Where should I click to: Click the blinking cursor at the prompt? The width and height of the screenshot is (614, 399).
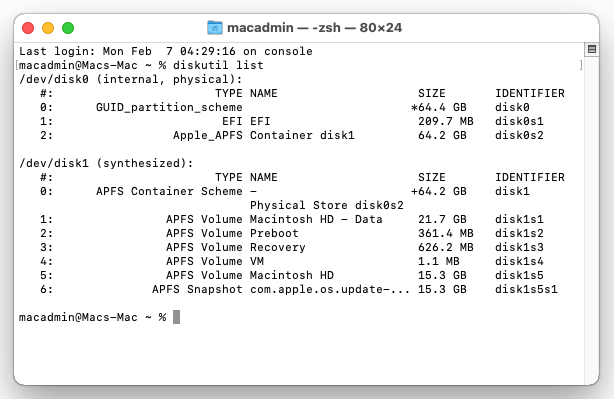click(177, 317)
